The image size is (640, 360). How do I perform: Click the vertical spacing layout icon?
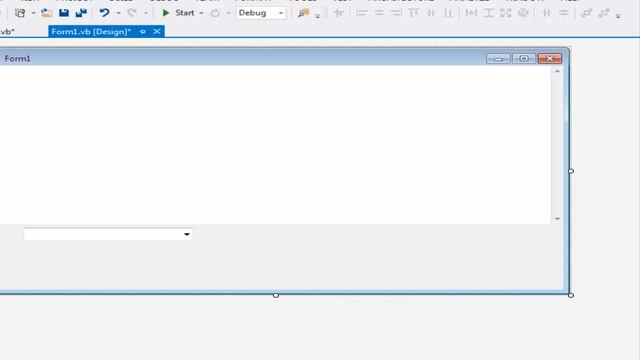click(563, 13)
